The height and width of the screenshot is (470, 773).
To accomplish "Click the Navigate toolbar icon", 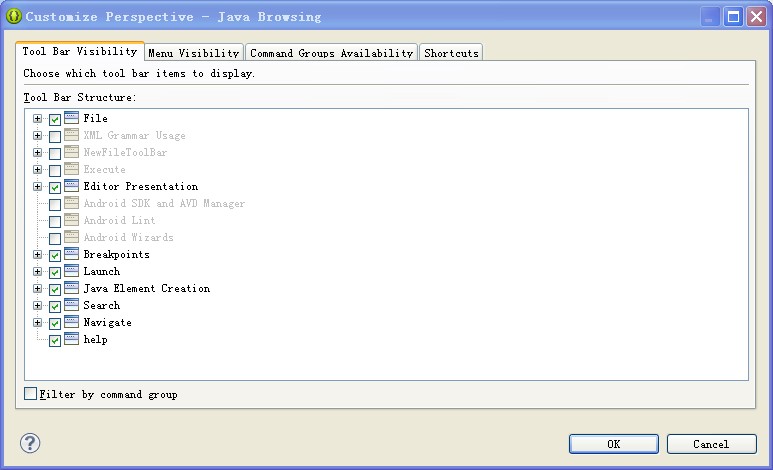I will pyautogui.click(x=71, y=322).
